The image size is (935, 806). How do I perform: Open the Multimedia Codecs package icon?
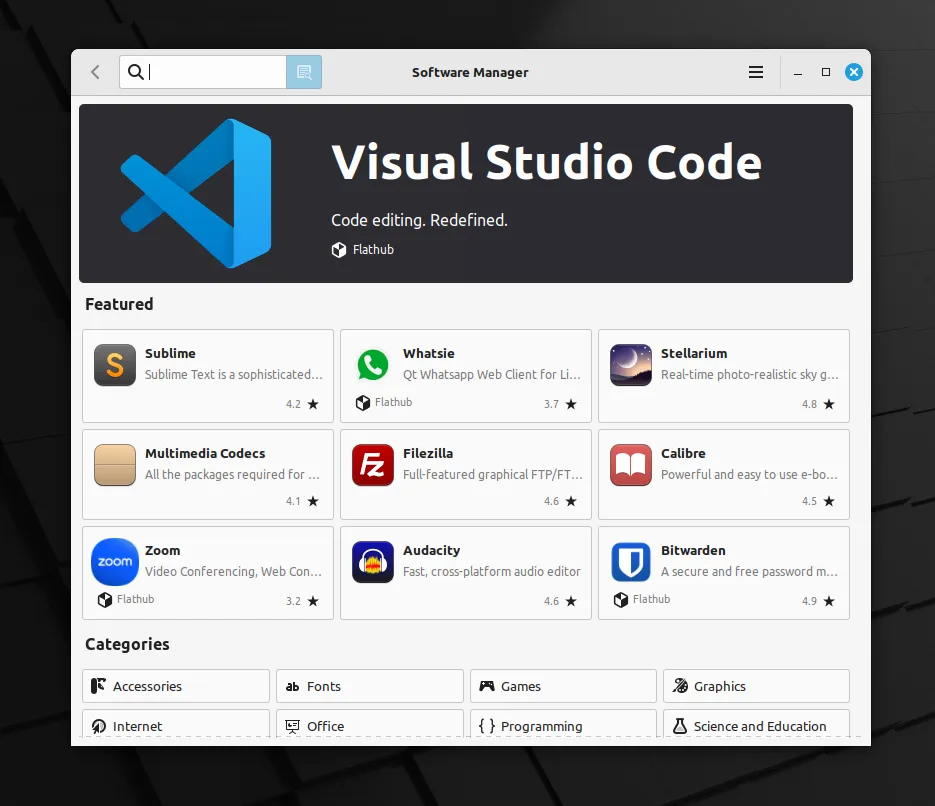pos(115,465)
